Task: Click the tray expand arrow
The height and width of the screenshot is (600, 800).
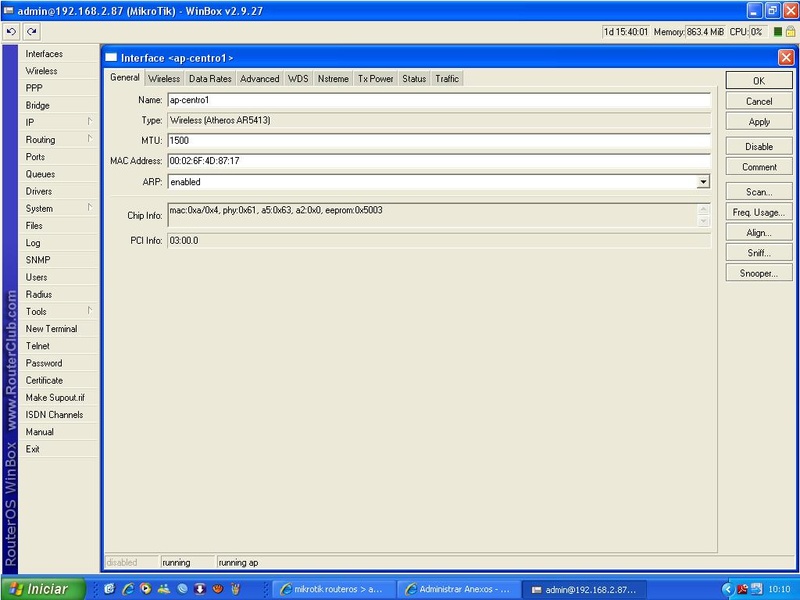Action: [x=727, y=589]
